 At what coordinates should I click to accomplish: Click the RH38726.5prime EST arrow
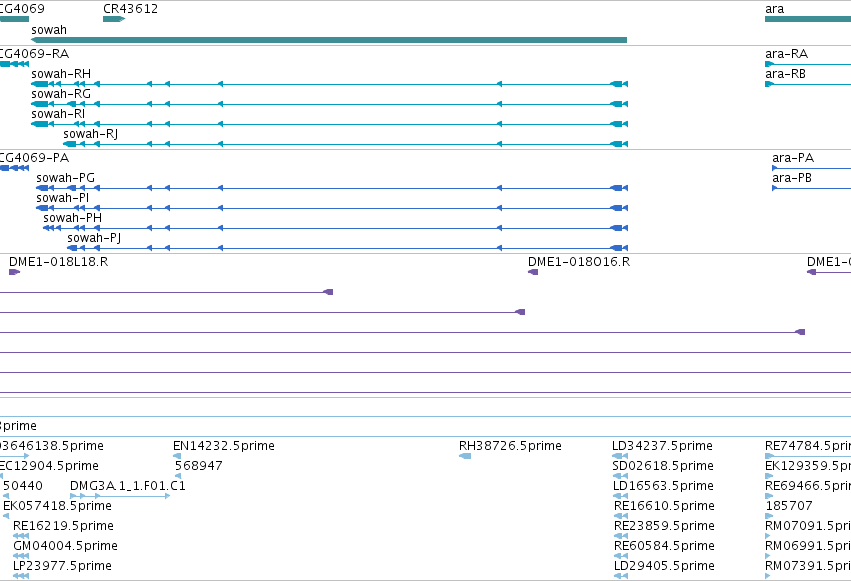(465, 456)
